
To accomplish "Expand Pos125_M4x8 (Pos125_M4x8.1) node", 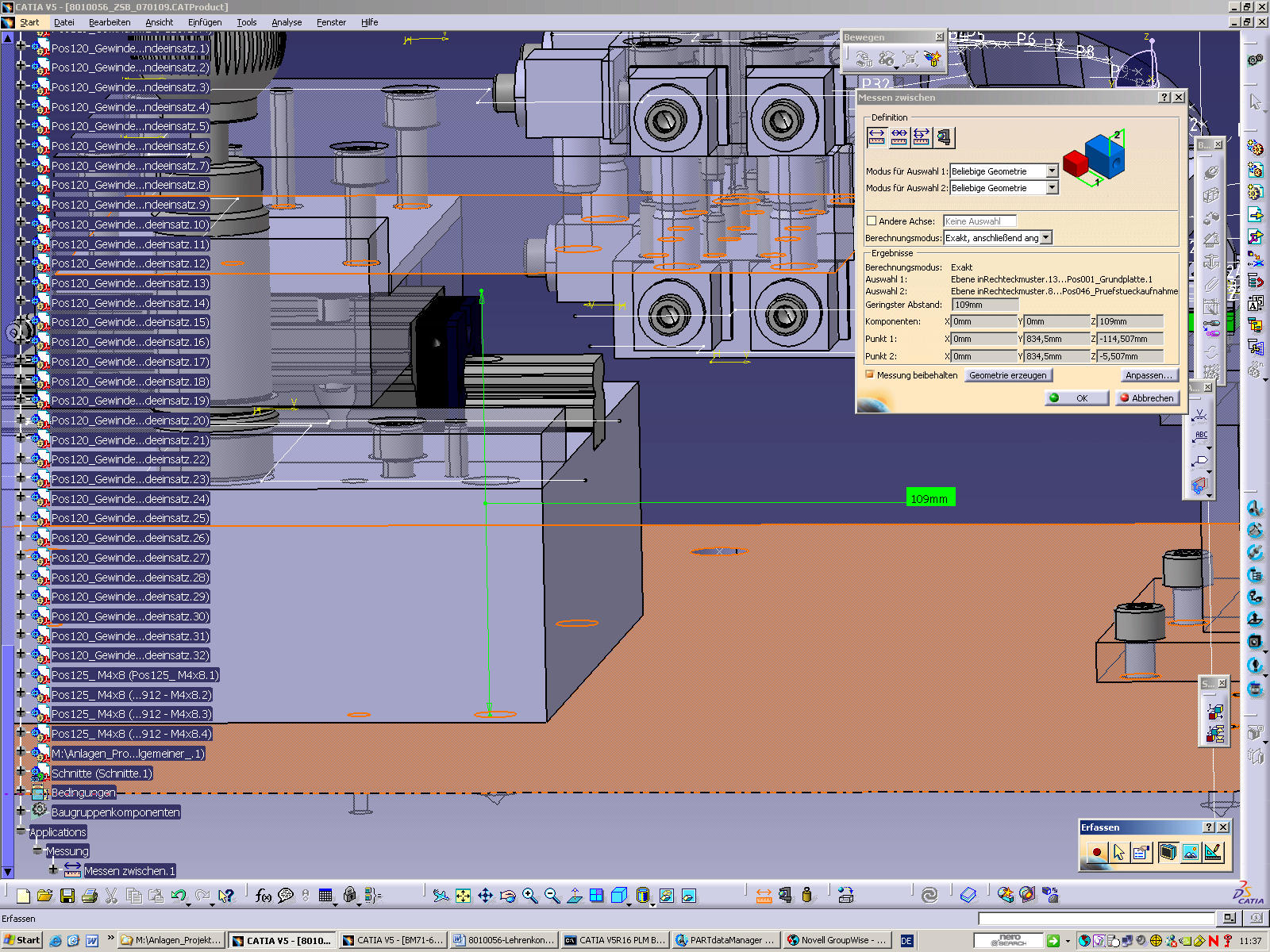I will [21, 674].
